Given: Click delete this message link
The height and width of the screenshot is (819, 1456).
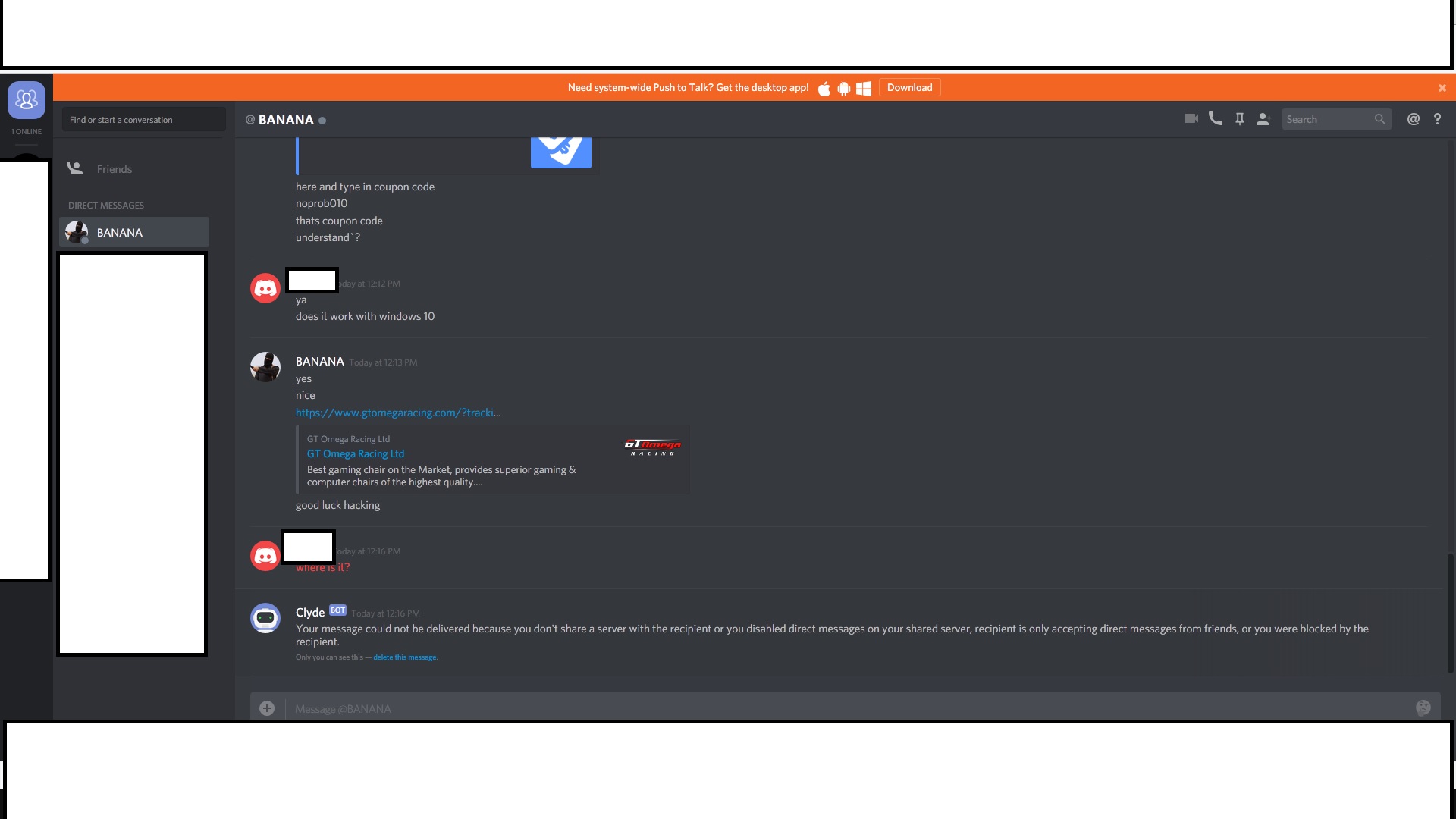Looking at the screenshot, I should coord(404,657).
